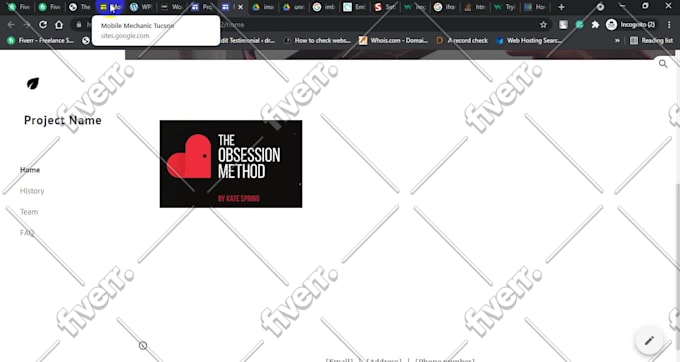680x362 pixels.
Task: Select Home in site navigation
Action: pyautogui.click(x=30, y=170)
